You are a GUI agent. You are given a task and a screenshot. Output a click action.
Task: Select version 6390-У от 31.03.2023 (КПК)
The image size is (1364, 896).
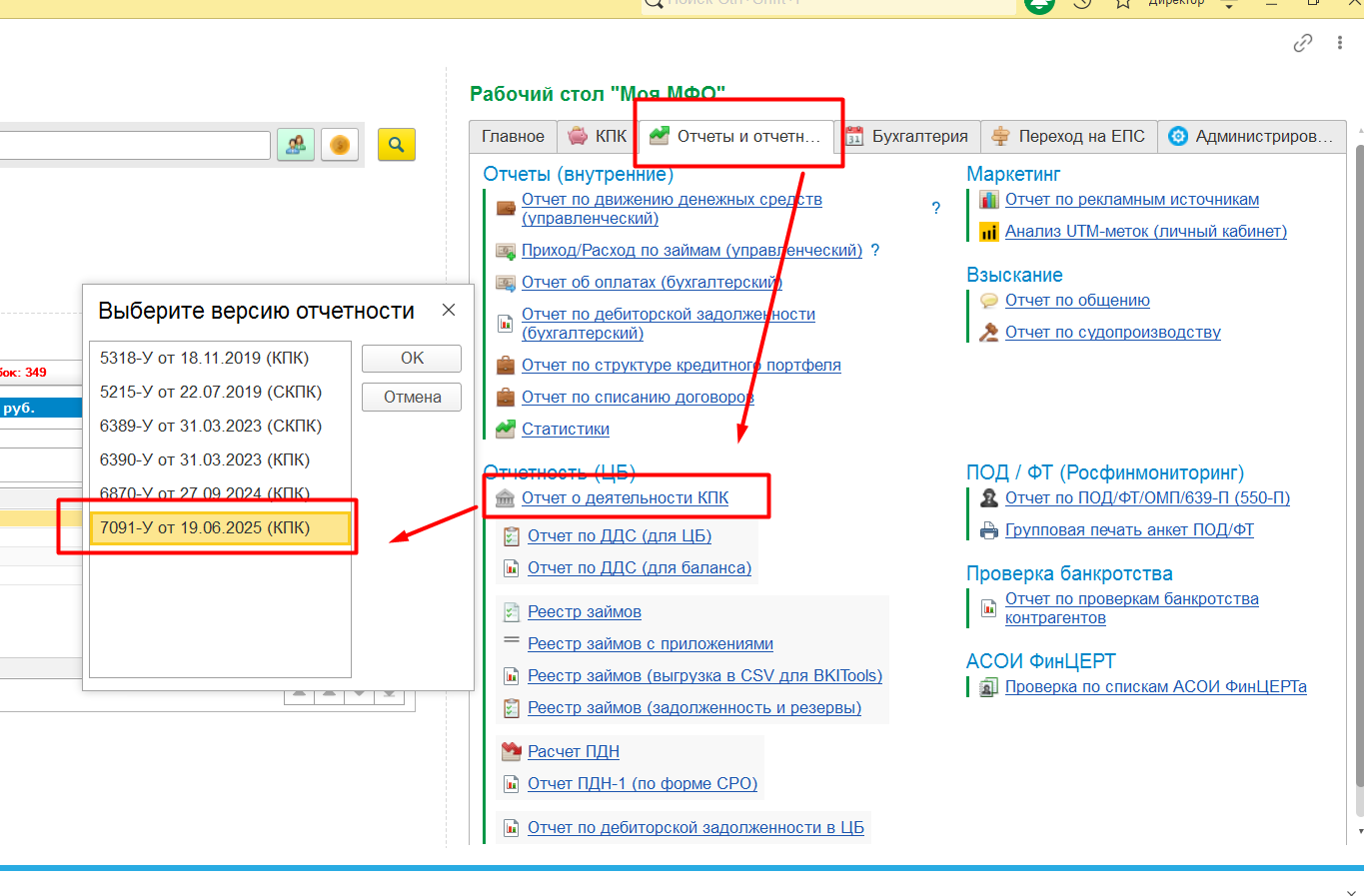pyautogui.click(x=220, y=460)
